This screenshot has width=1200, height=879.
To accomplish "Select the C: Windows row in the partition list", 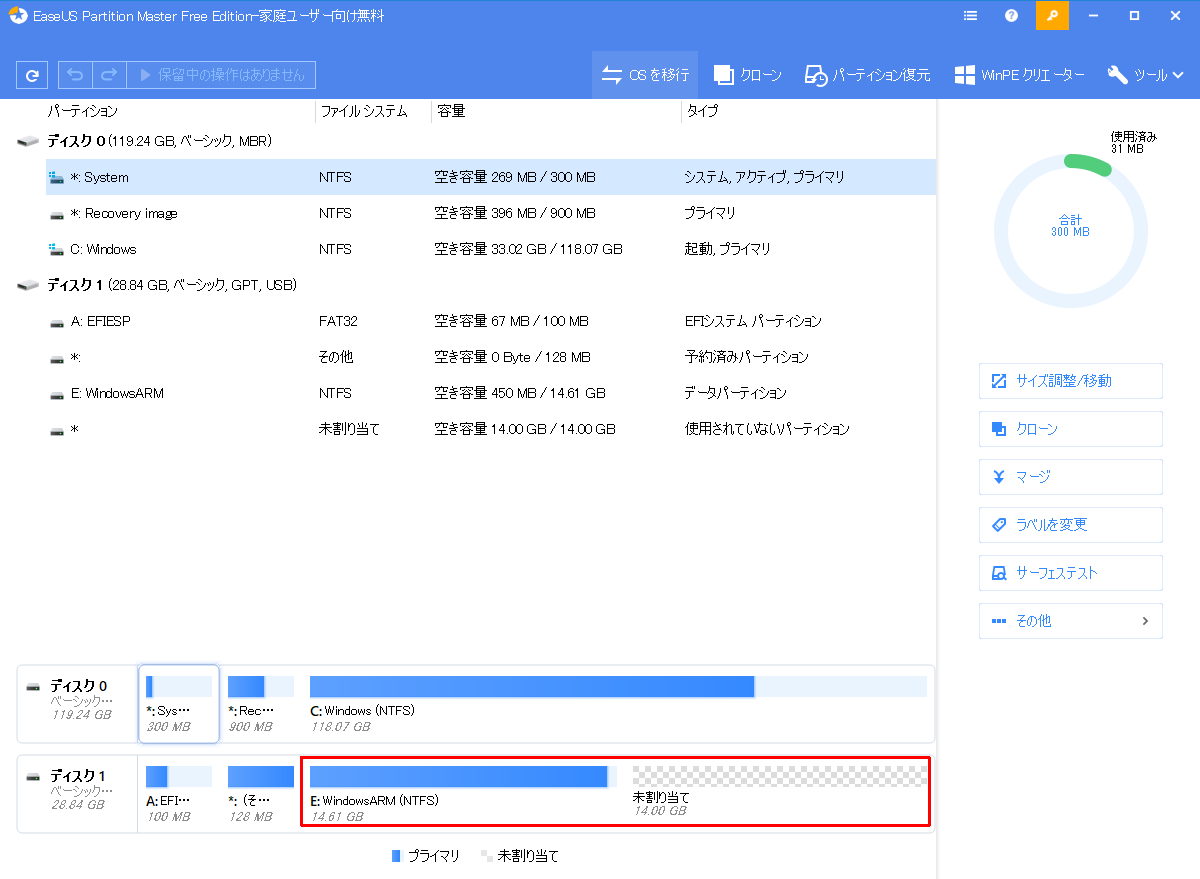I will pyautogui.click(x=491, y=249).
